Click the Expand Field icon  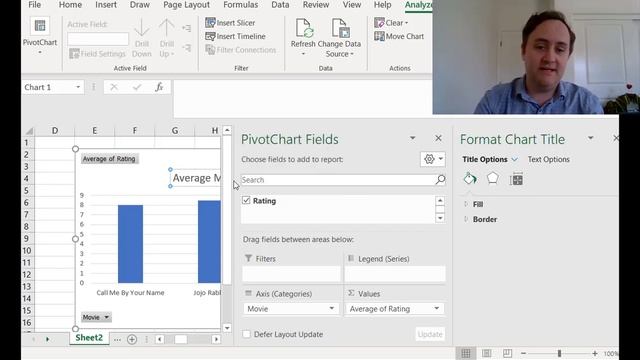[x=187, y=28]
